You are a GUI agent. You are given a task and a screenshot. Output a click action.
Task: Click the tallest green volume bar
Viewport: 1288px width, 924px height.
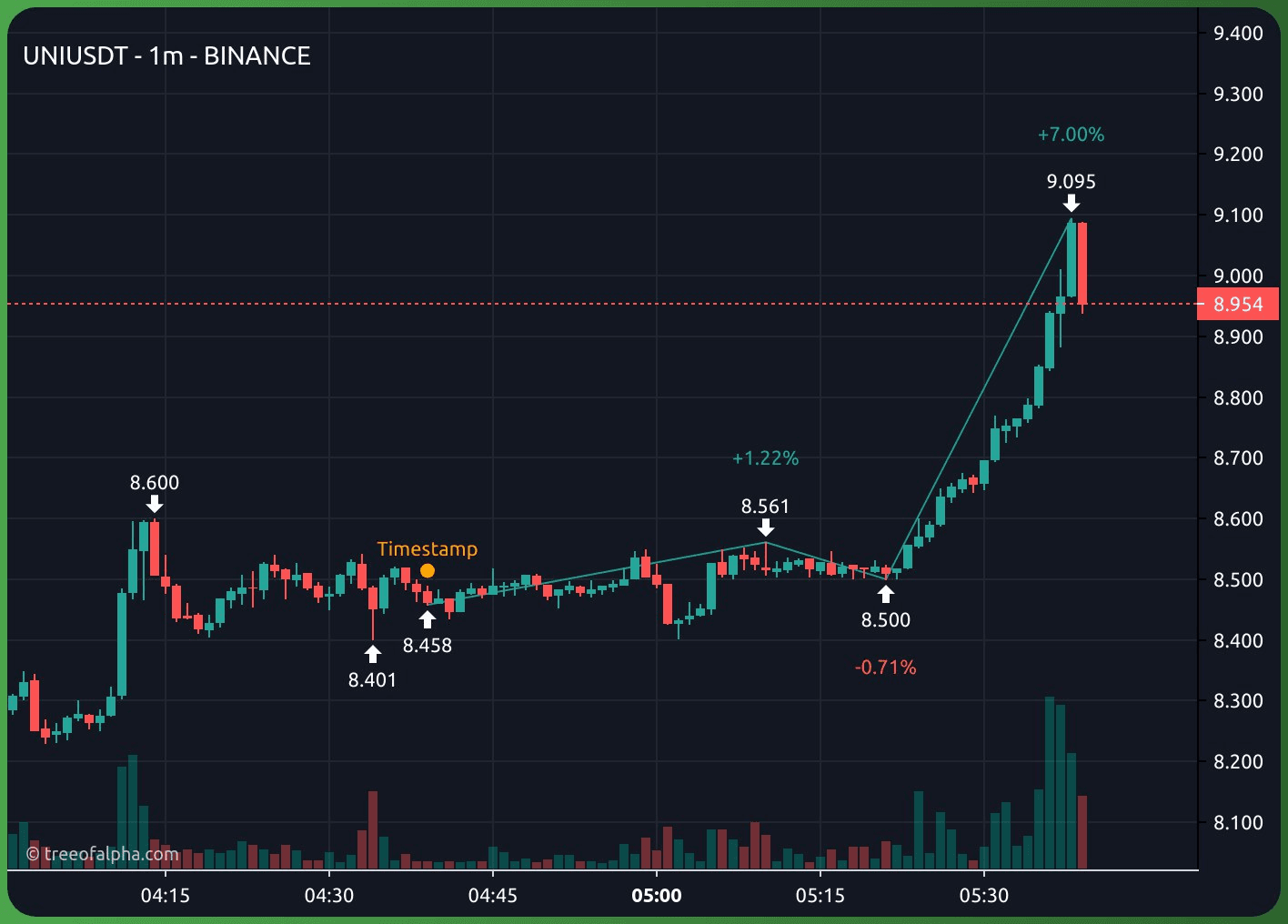[x=1050, y=783]
